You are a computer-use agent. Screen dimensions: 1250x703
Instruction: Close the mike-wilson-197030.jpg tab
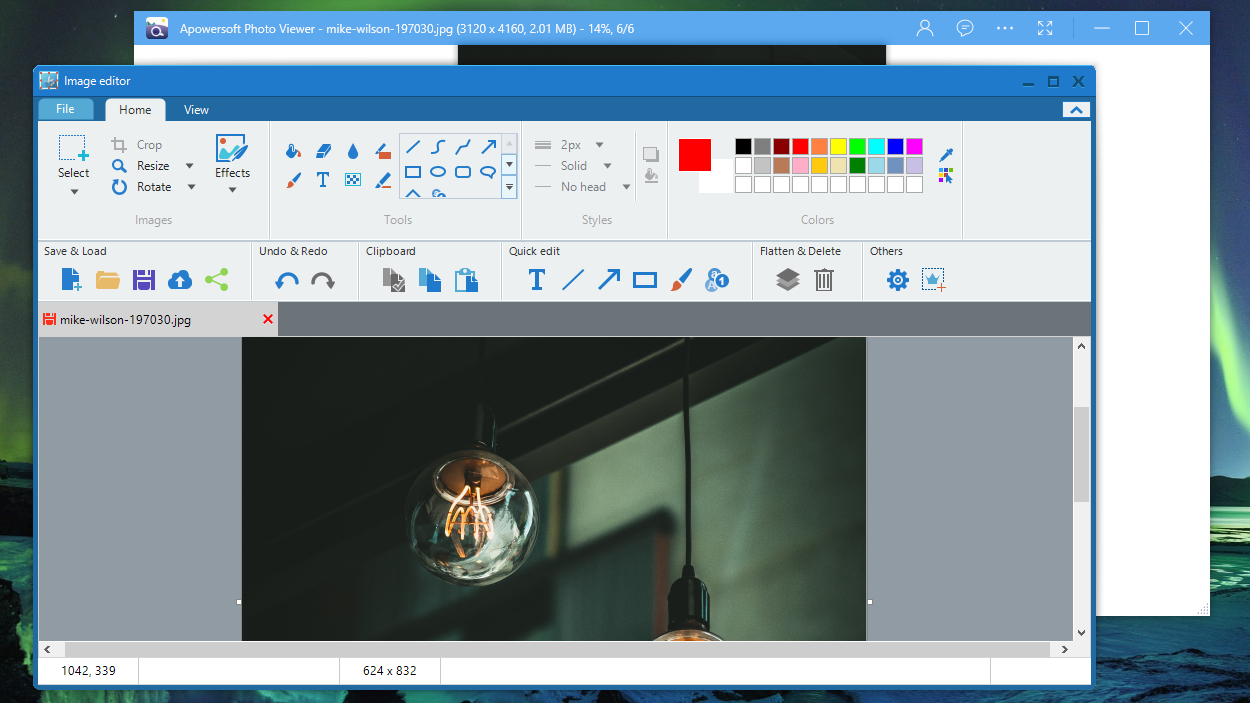coord(267,319)
